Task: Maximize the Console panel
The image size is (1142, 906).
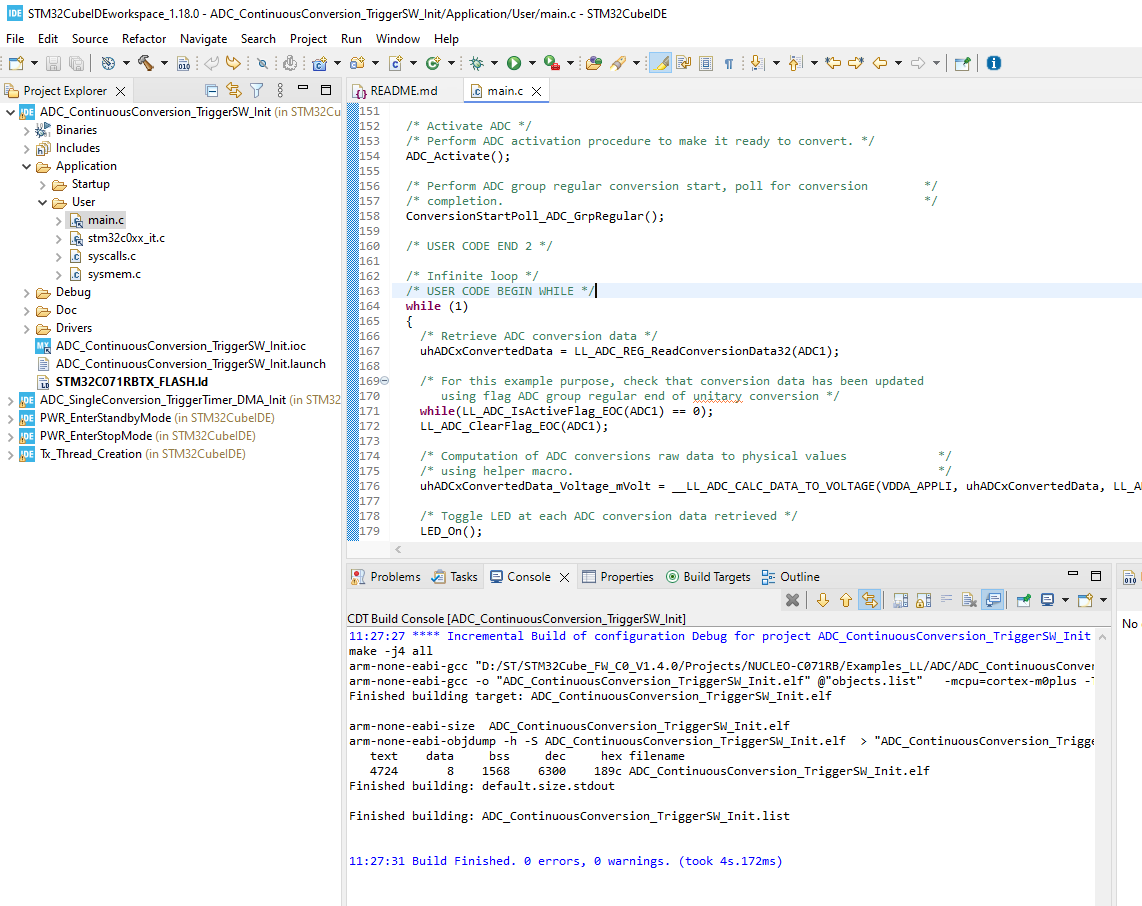Action: coord(1095,576)
